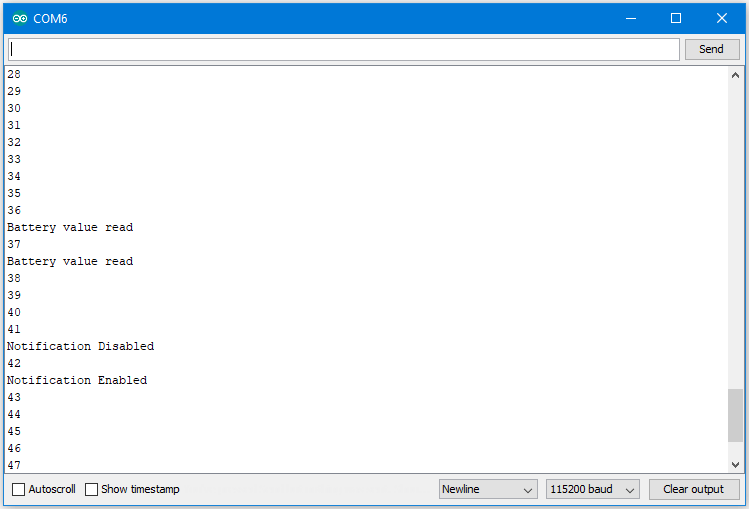Click the vertical scrollbar thumb
The height and width of the screenshot is (509, 749).
735,415
